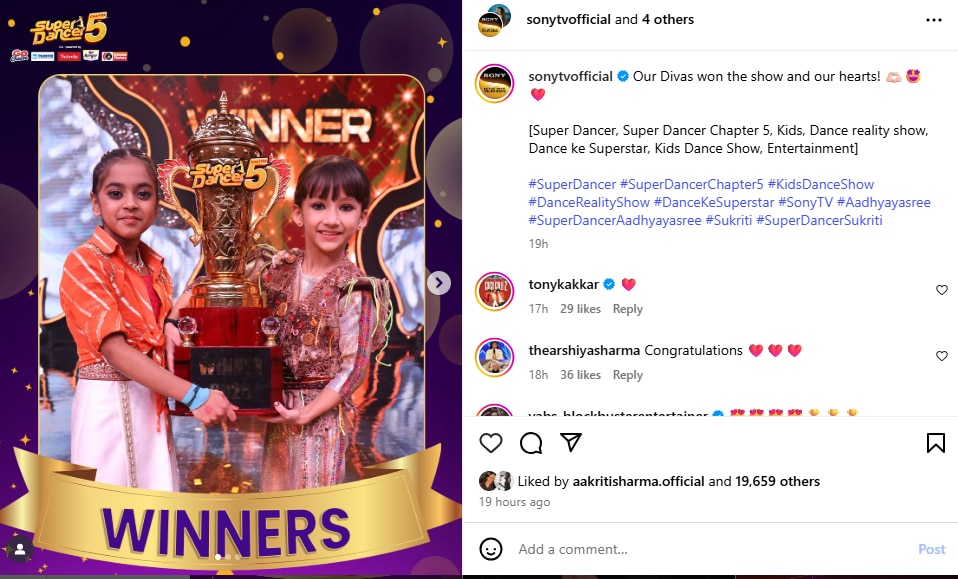Reply to tonykakkar's comment
Image resolution: width=958 pixels, height=579 pixels.
pos(627,309)
